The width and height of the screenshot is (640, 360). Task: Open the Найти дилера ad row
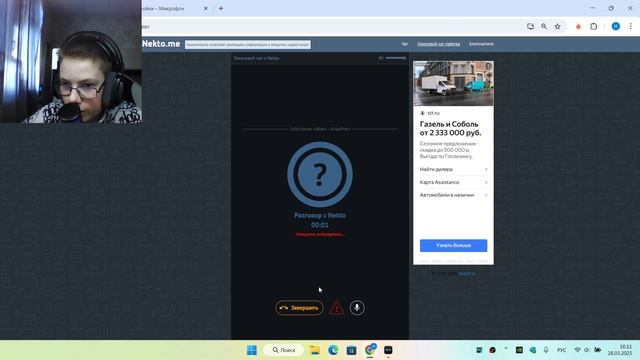[x=453, y=169]
